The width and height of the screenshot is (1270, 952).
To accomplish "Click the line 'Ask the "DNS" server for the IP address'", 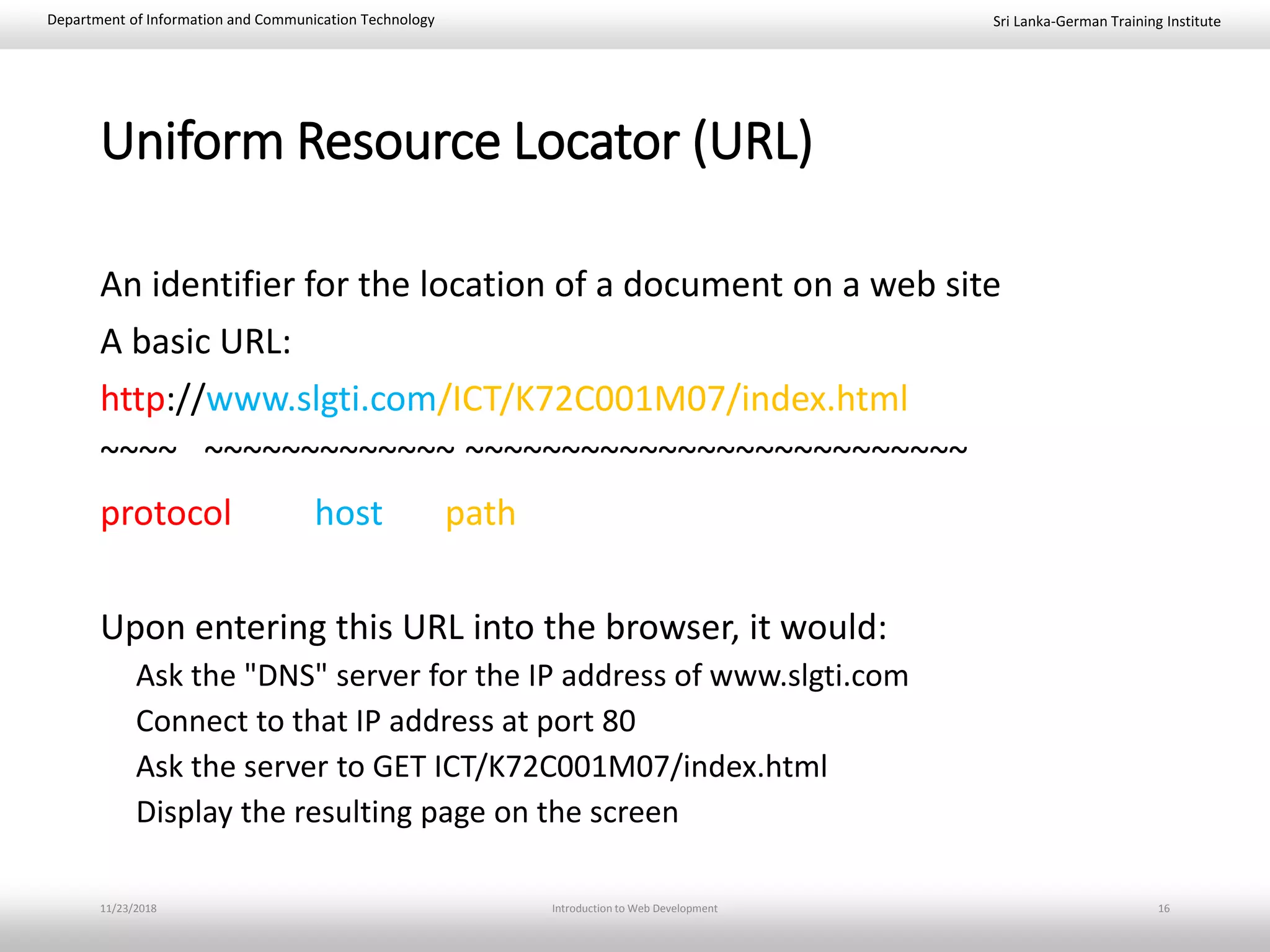I will click(x=522, y=676).
